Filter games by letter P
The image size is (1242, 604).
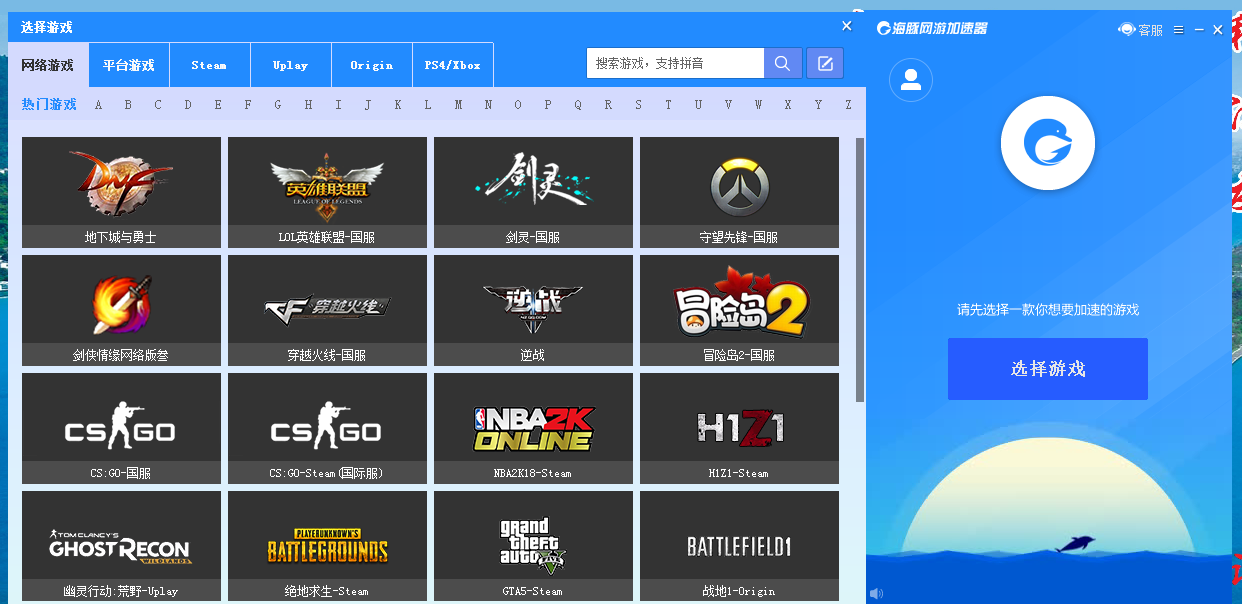coord(548,105)
